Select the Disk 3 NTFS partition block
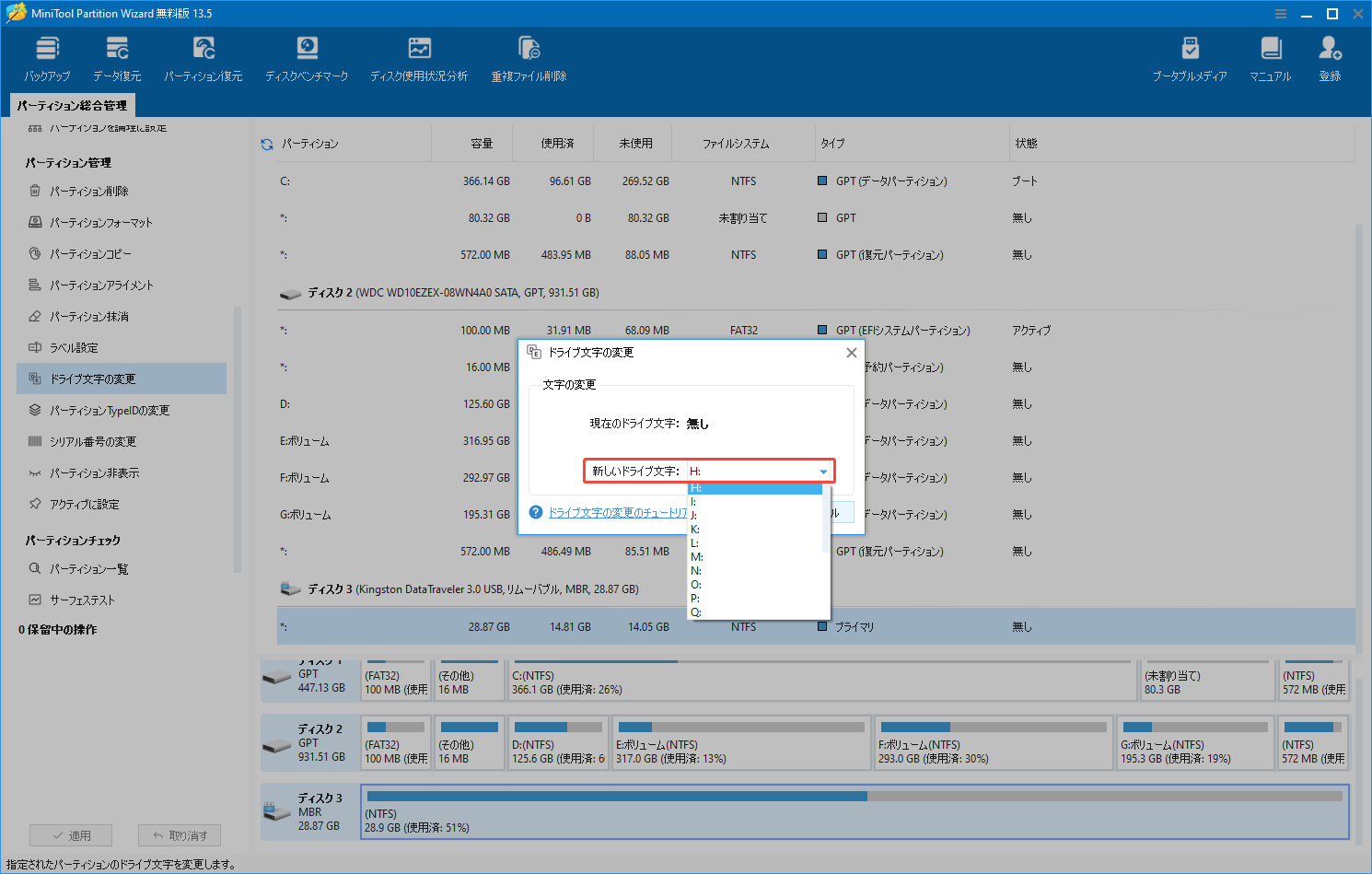 point(856,811)
